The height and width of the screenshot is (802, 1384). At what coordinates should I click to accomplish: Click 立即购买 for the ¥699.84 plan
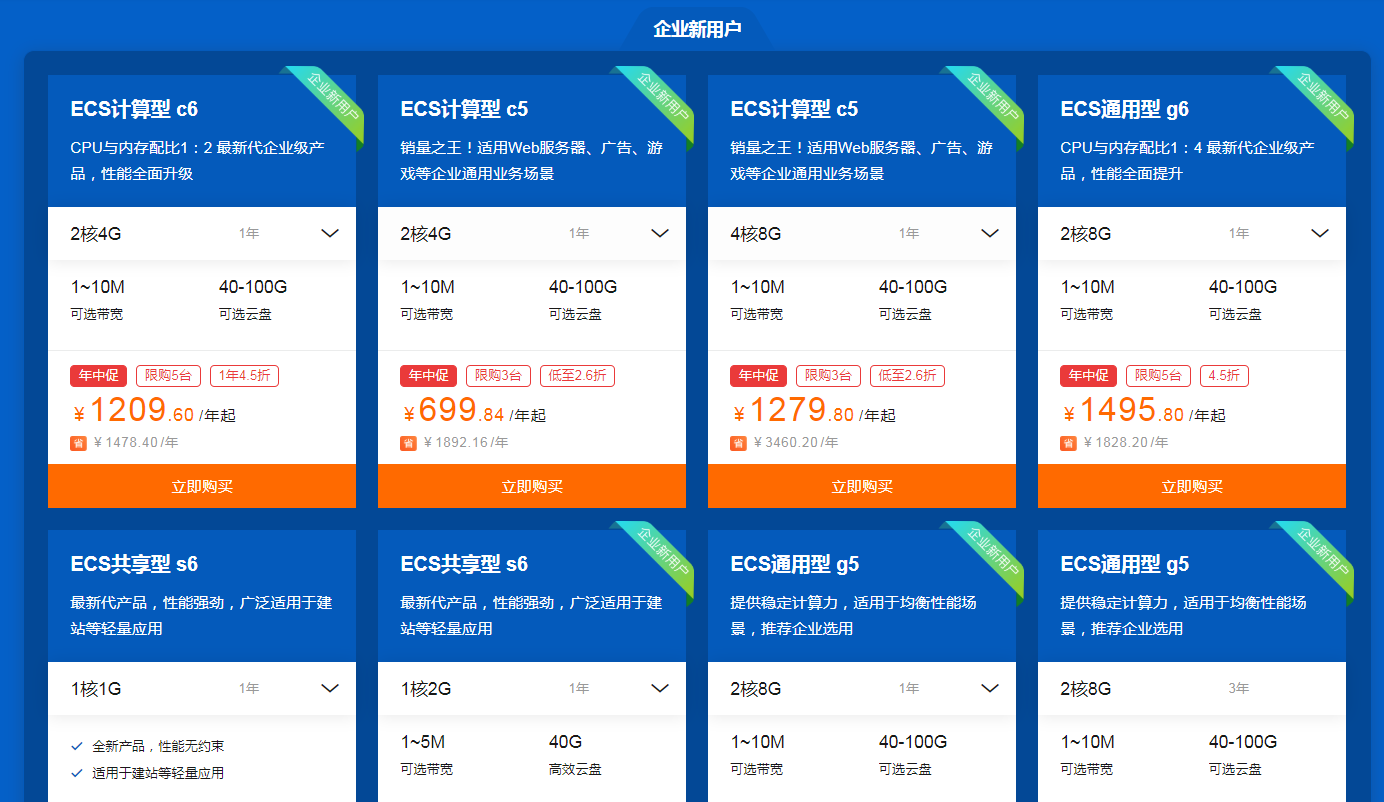tap(532, 486)
